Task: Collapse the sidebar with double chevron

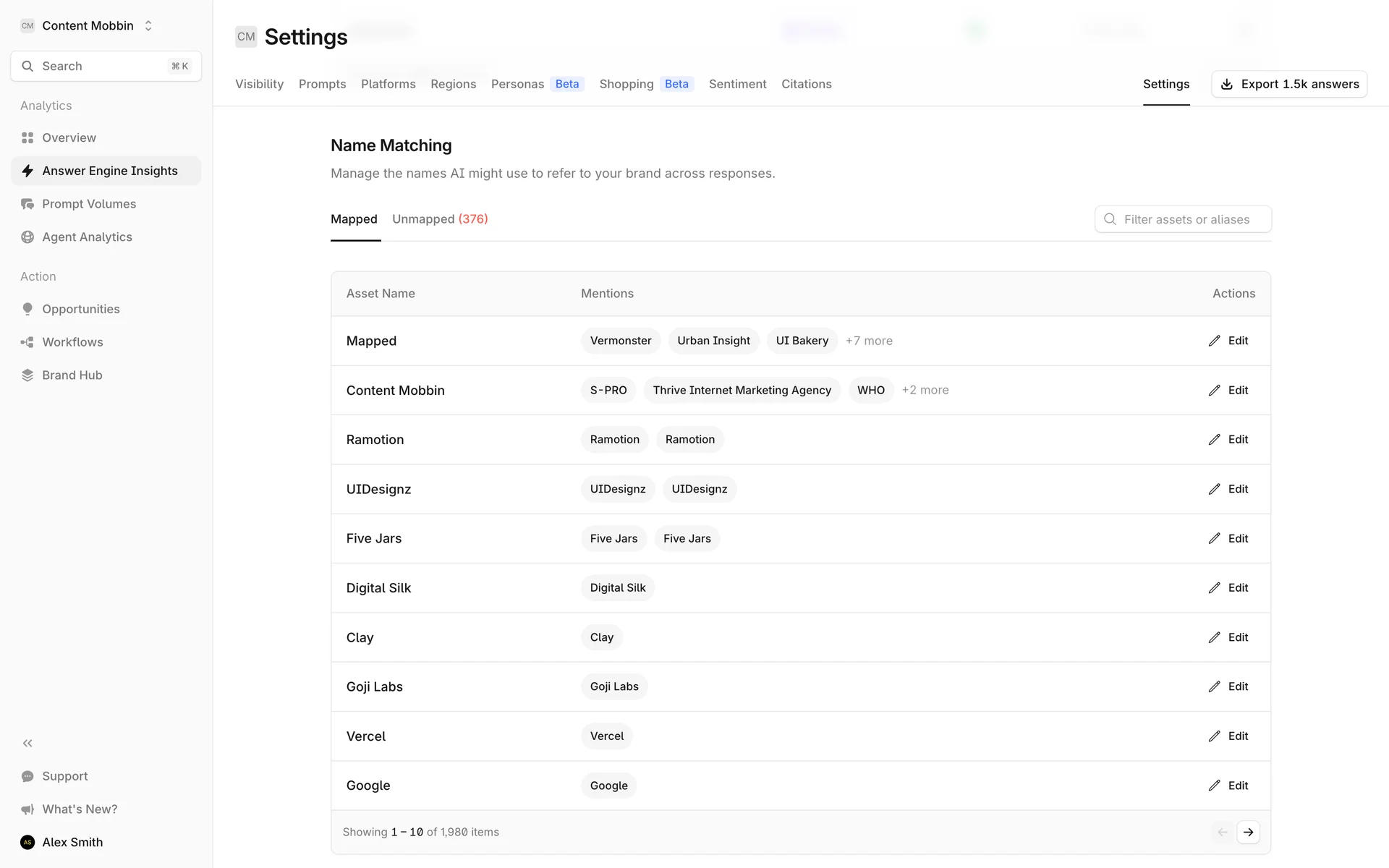Action: point(27,743)
